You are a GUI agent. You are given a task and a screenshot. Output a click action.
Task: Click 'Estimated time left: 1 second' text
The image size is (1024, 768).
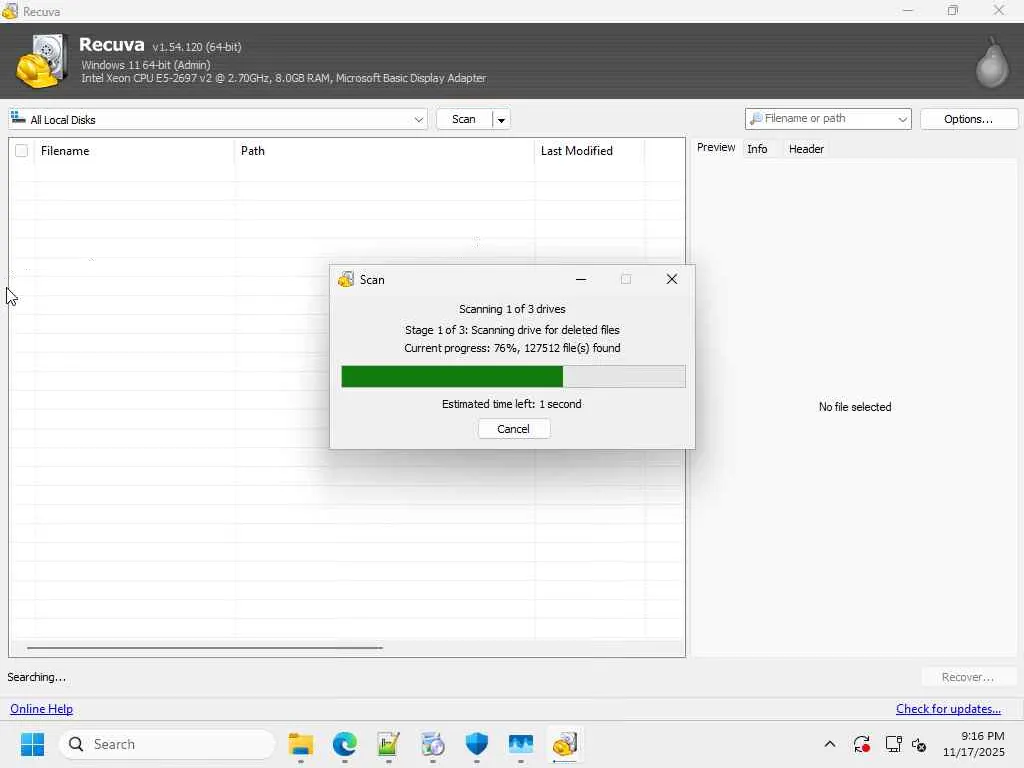(511, 404)
